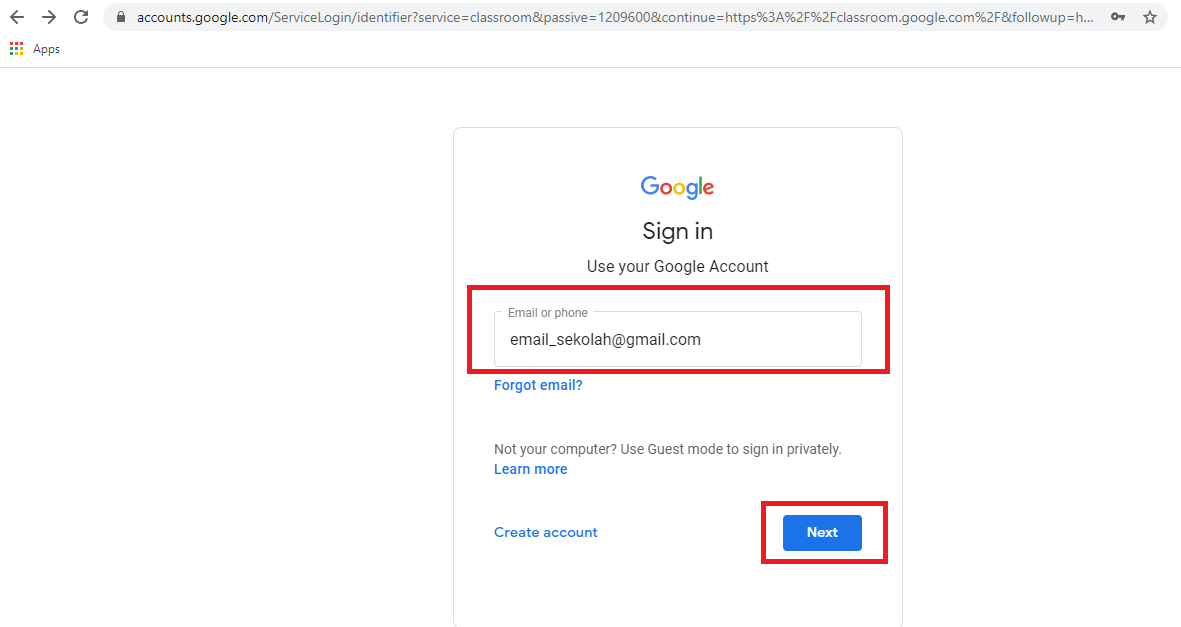The image size is (1181, 627).
Task: View site info via the padlock icon
Action: (x=121, y=17)
